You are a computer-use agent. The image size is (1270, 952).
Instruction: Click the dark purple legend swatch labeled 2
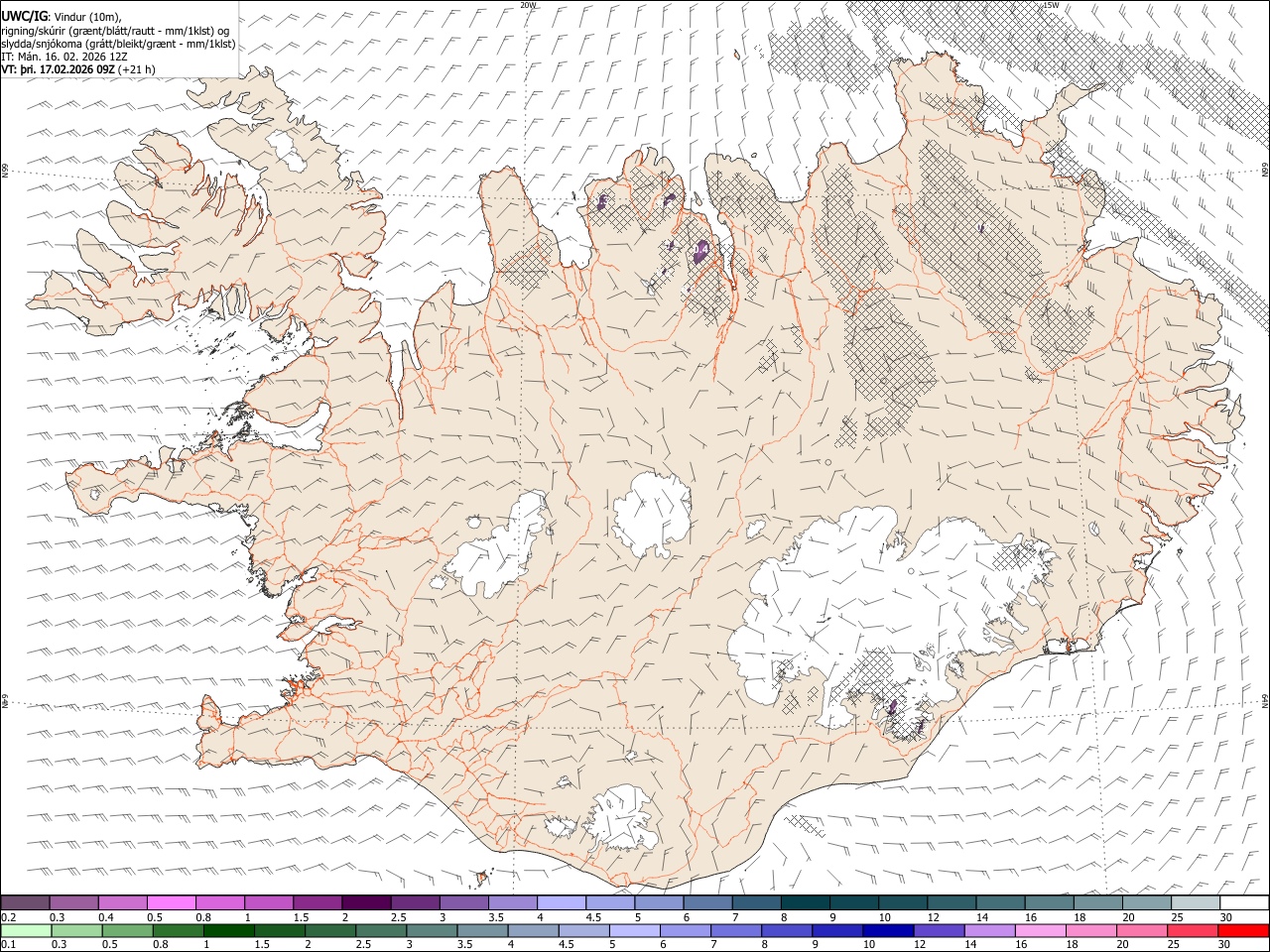coord(365,902)
